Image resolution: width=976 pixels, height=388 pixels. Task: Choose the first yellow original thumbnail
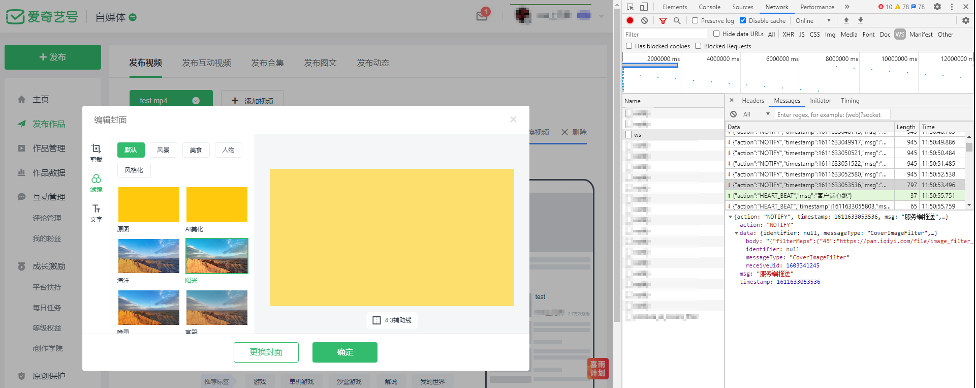point(148,204)
